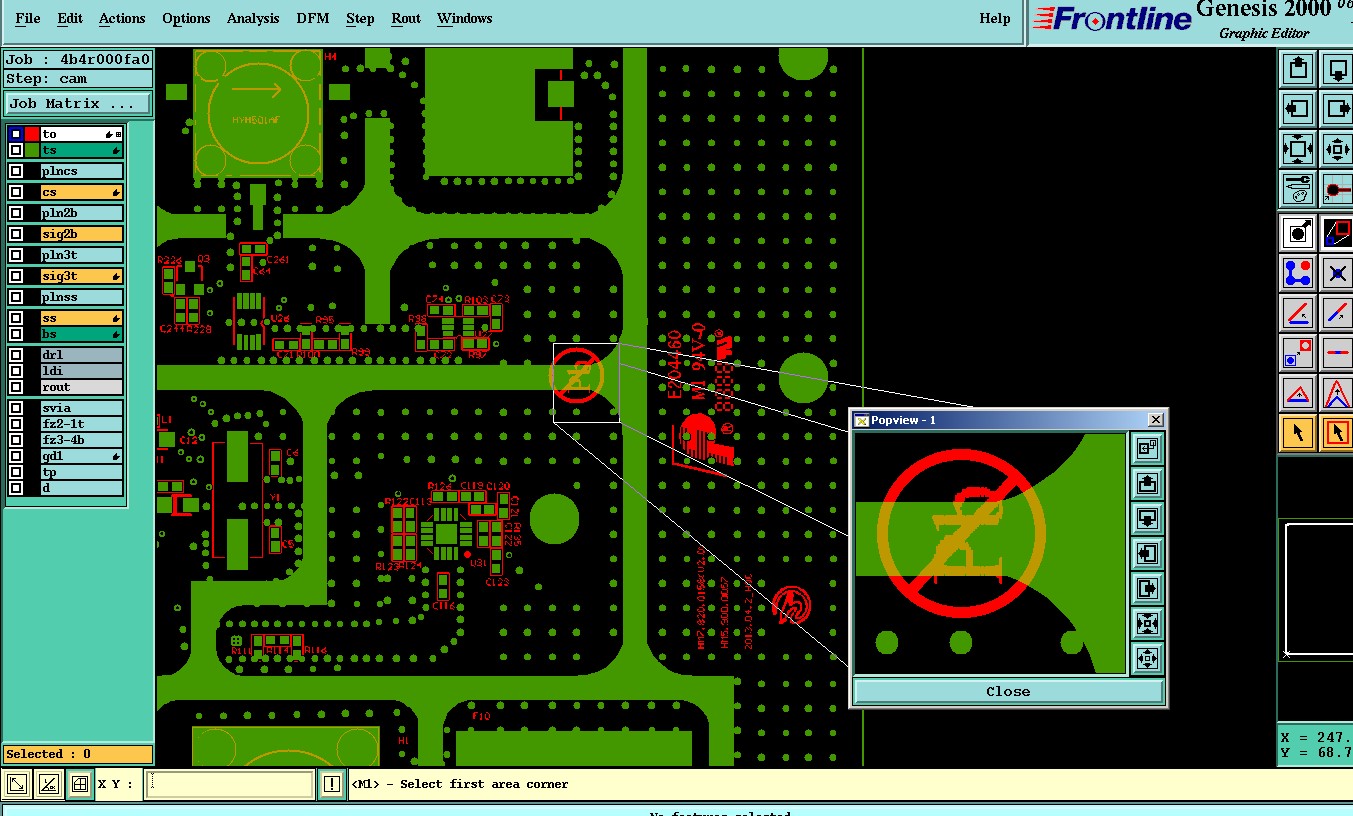Viewport: 1353px width, 816px height.
Task: Select the svia layer name
Action: point(81,408)
